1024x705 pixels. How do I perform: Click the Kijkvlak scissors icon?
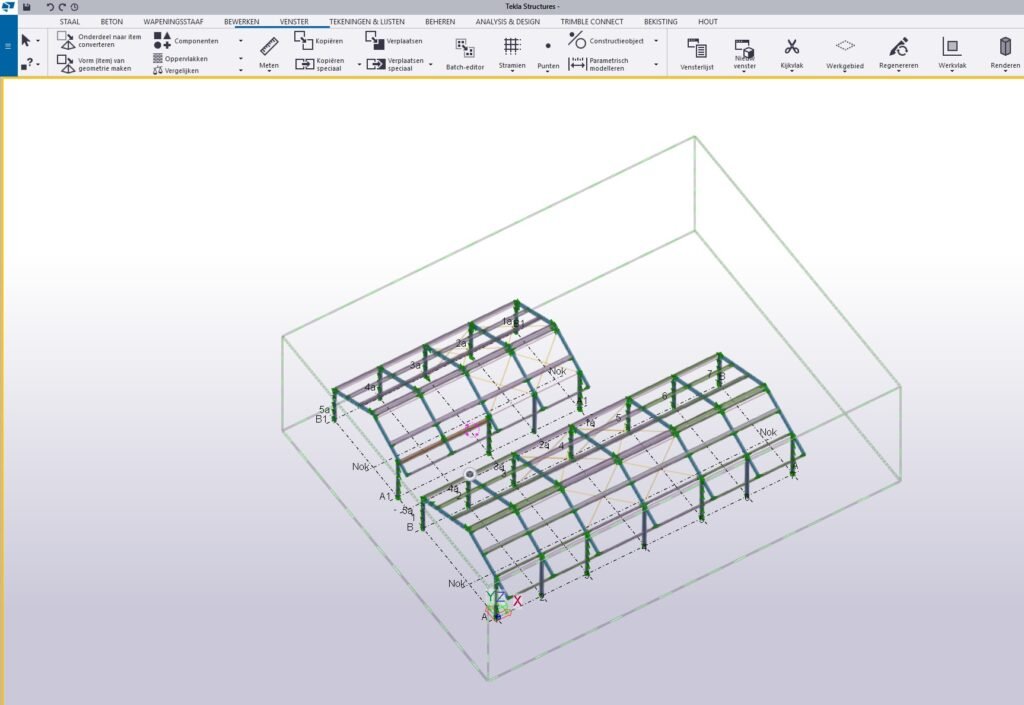pos(791,47)
